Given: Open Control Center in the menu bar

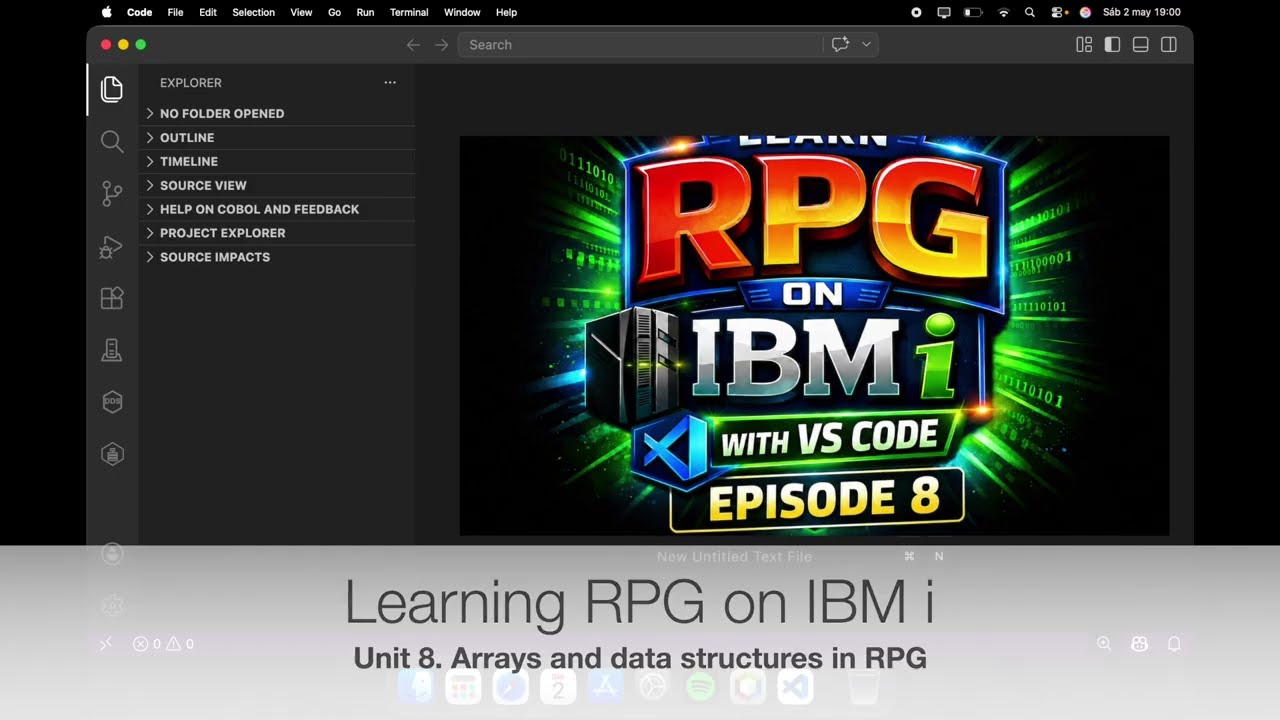Looking at the screenshot, I should [x=1059, y=12].
